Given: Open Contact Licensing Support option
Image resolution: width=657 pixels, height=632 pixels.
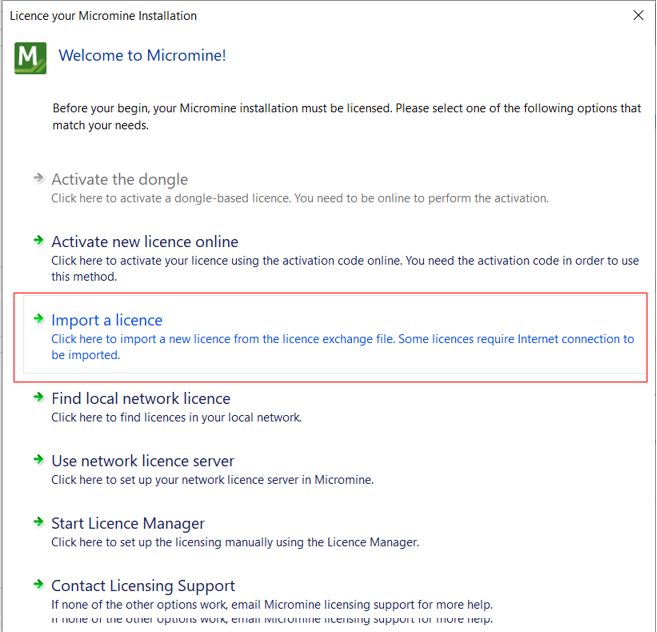Looking at the screenshot, I should (143, 586).
